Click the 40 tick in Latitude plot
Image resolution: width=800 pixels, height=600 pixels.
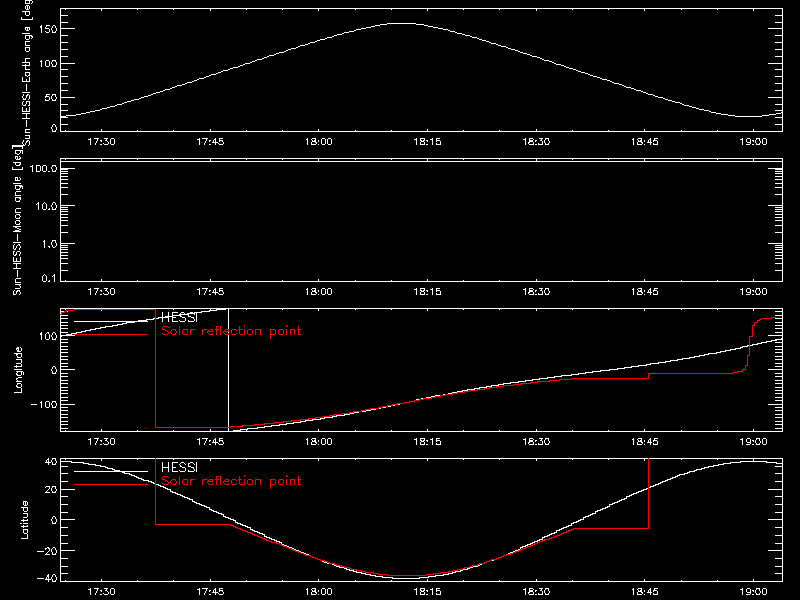point(51,462)
